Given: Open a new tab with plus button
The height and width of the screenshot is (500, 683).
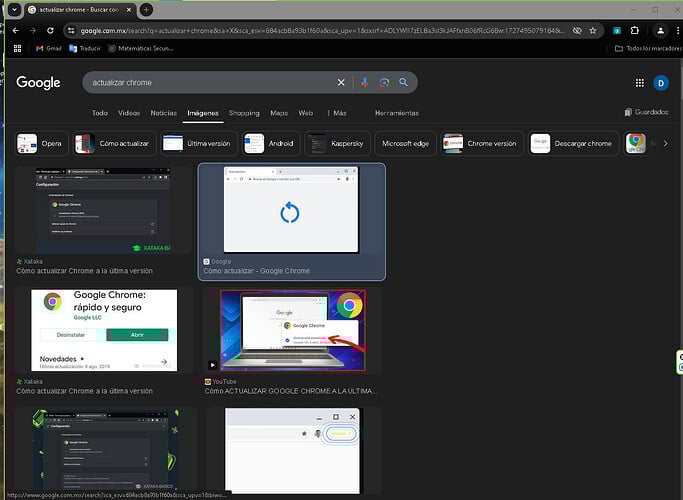Looking at the screenshot, I should 146,10.
